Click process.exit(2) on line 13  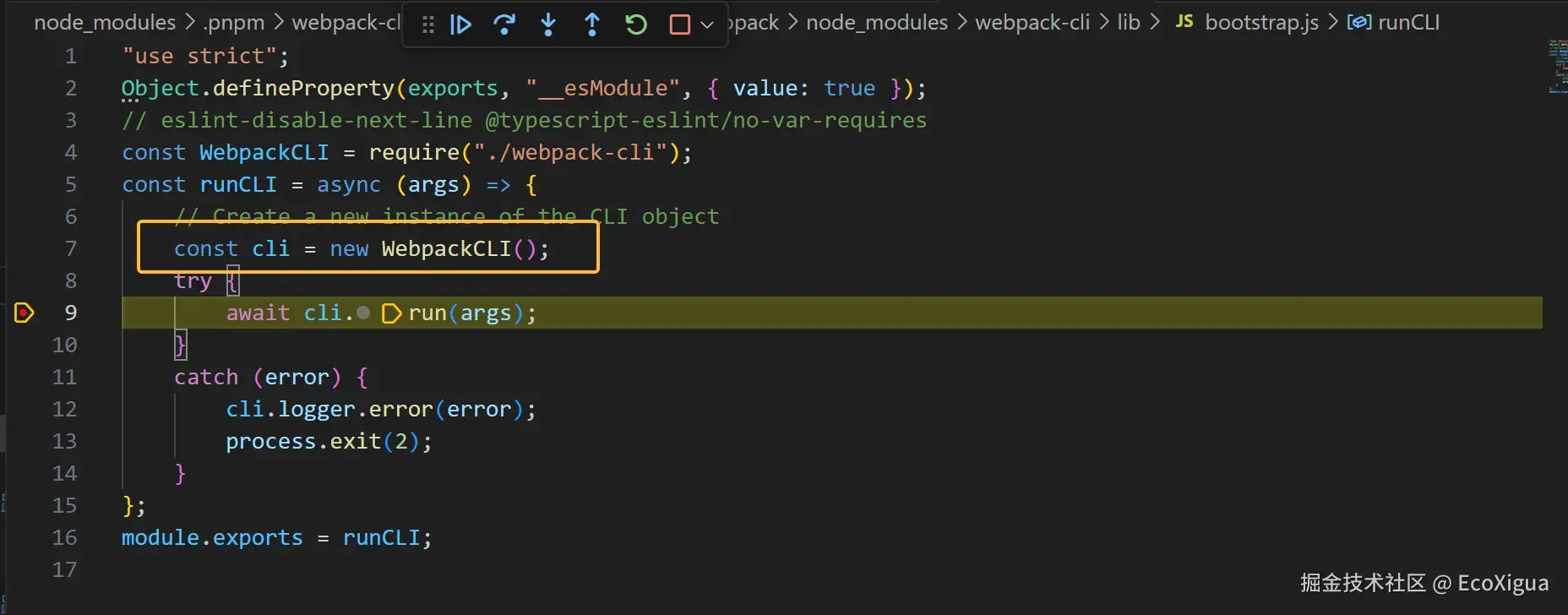tap(323, 442)
